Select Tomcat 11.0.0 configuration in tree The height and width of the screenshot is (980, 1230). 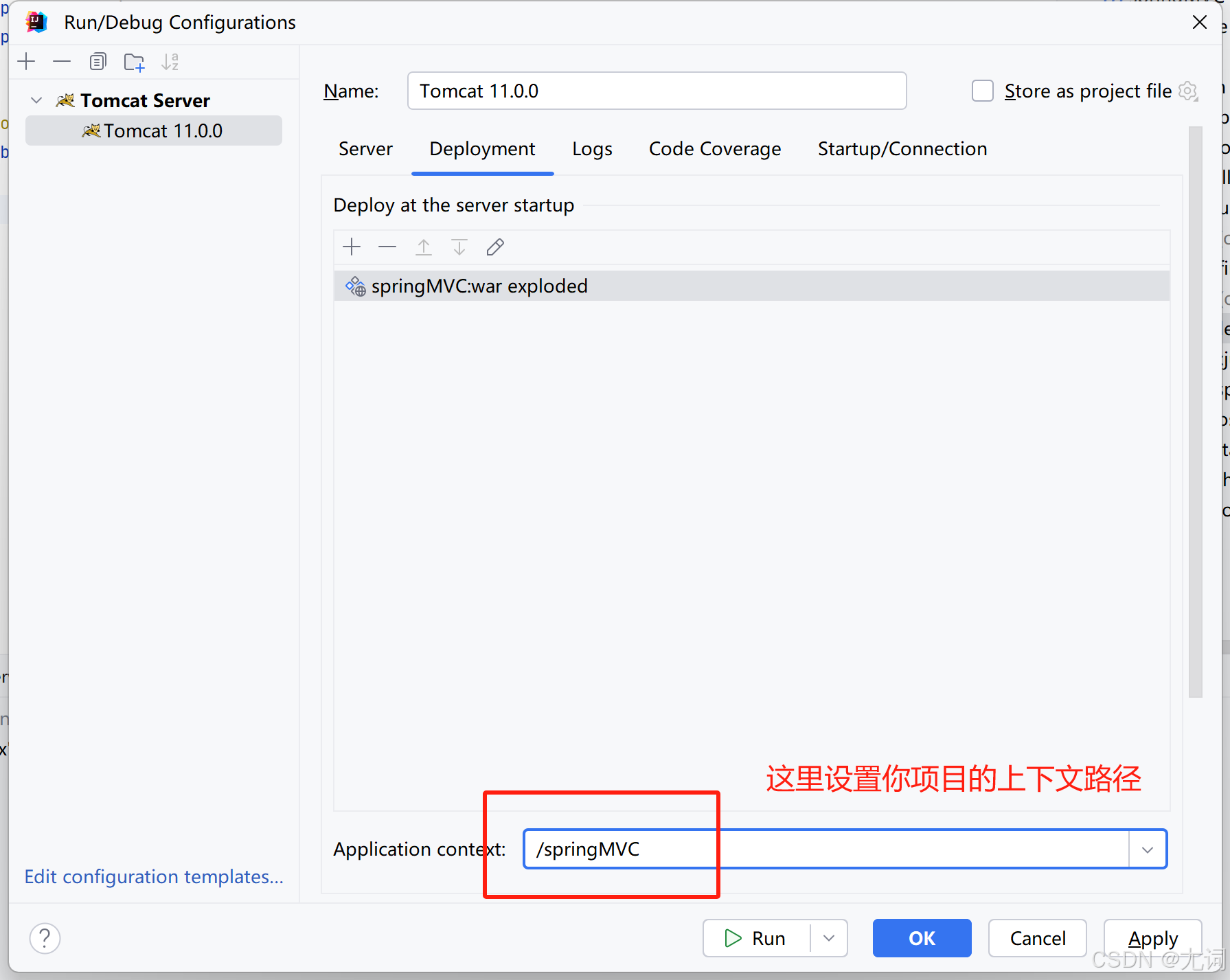click(x=154, y=130)
